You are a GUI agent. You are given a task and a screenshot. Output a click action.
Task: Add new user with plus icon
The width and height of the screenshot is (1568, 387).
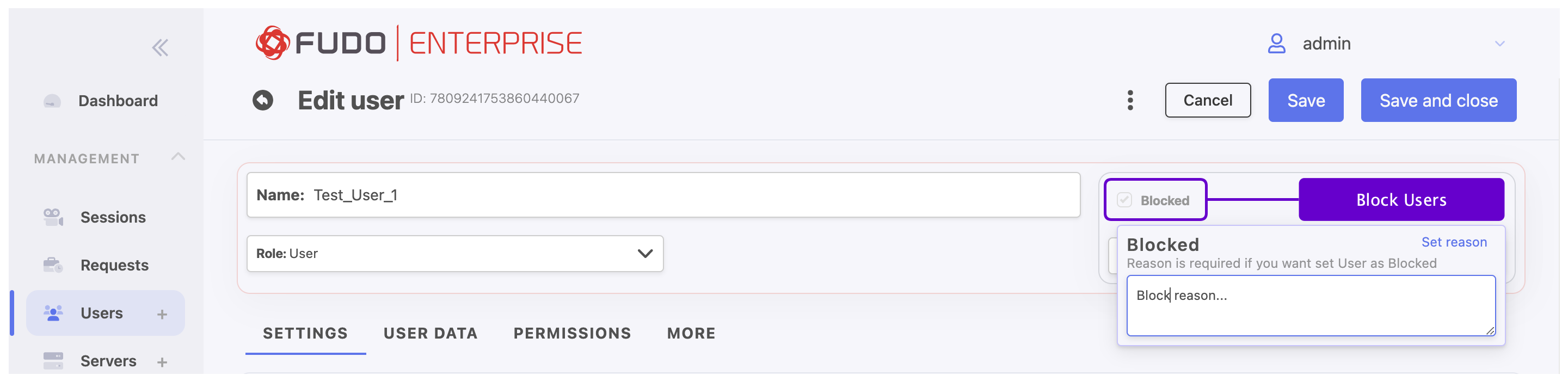point(162,314)
